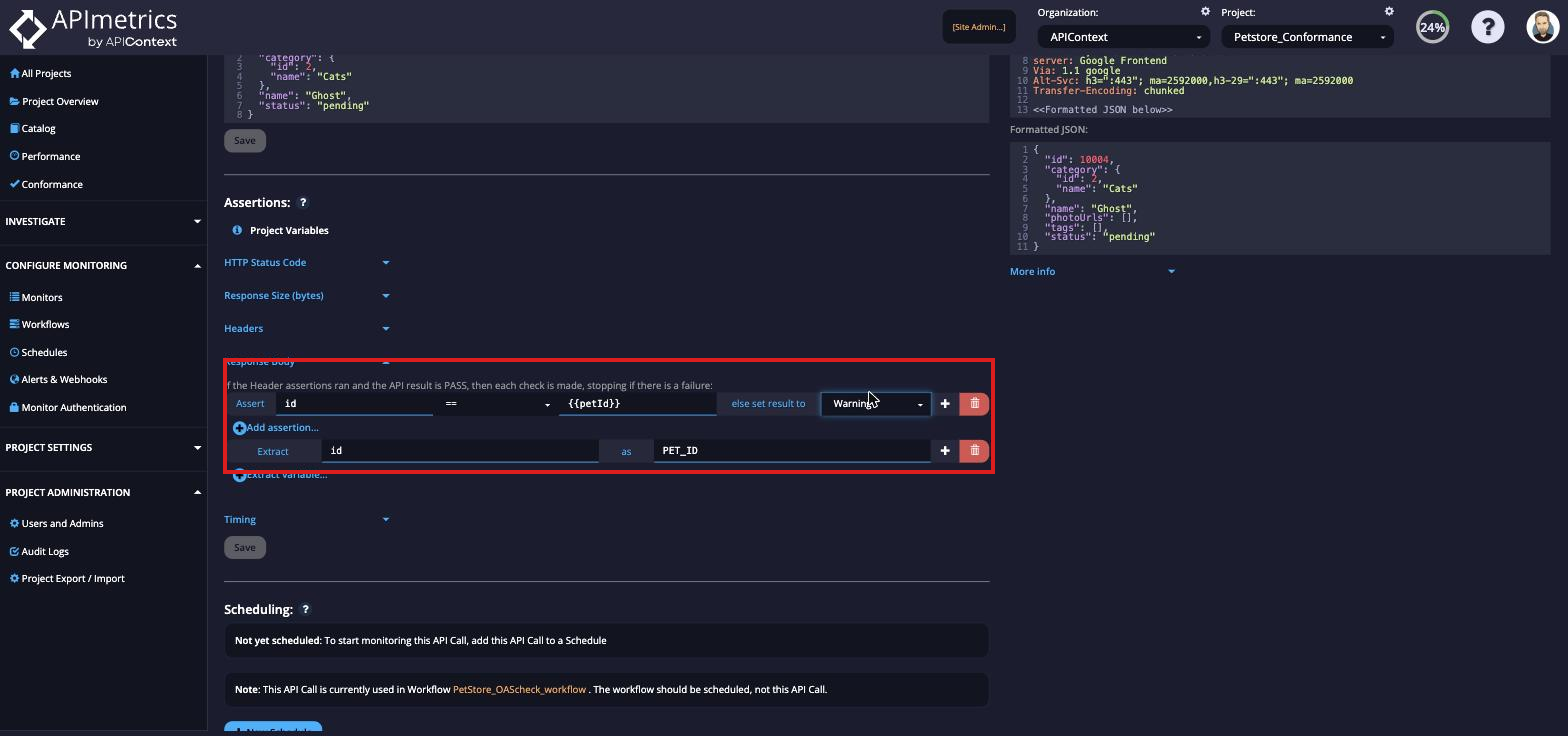Click plus icon on Extract row

[x=945, y=451]
